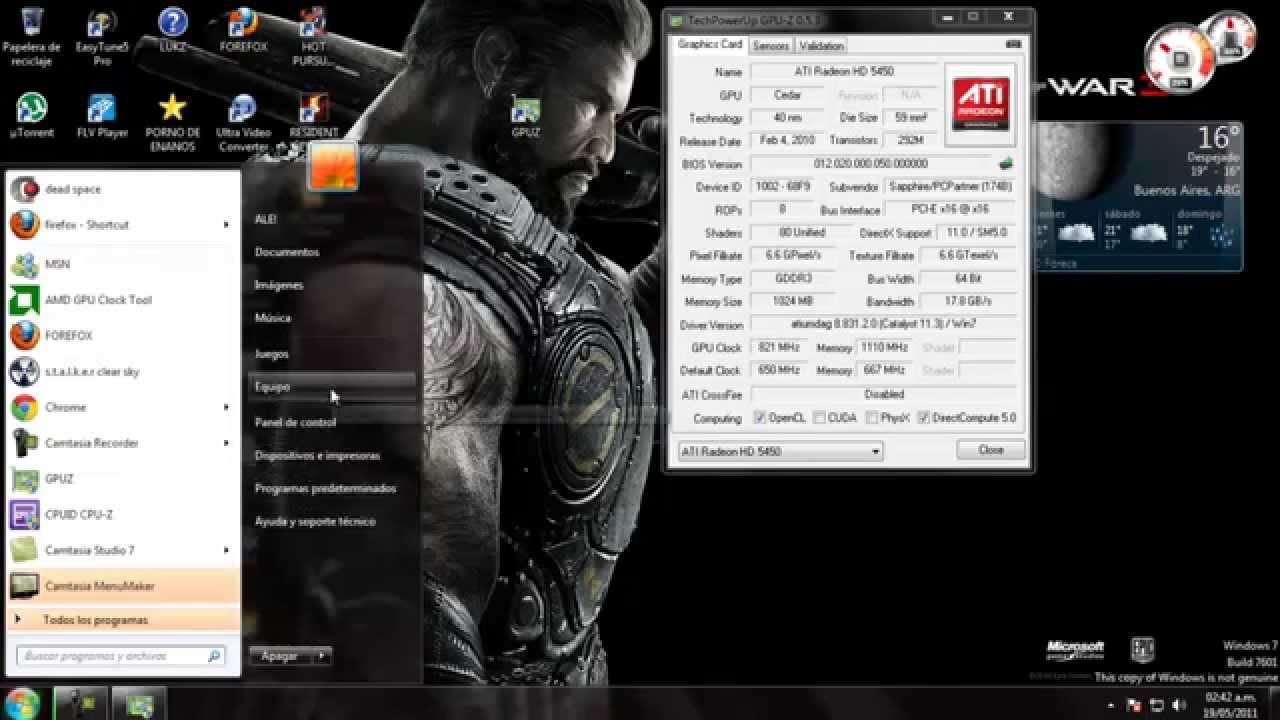The height and width of the screenshot is (720, 1280).
Task: Toggle the PhysX checkbox
Action: tap(872, 418)
